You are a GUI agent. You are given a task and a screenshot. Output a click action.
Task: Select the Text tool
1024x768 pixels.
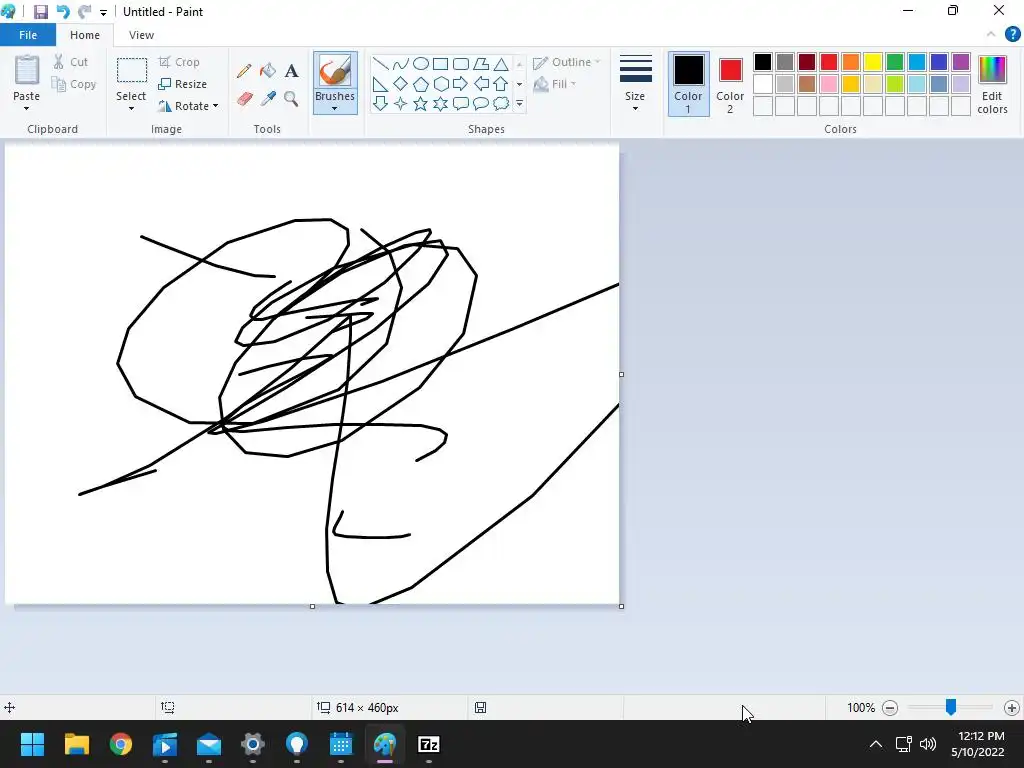tap(291, 71)
